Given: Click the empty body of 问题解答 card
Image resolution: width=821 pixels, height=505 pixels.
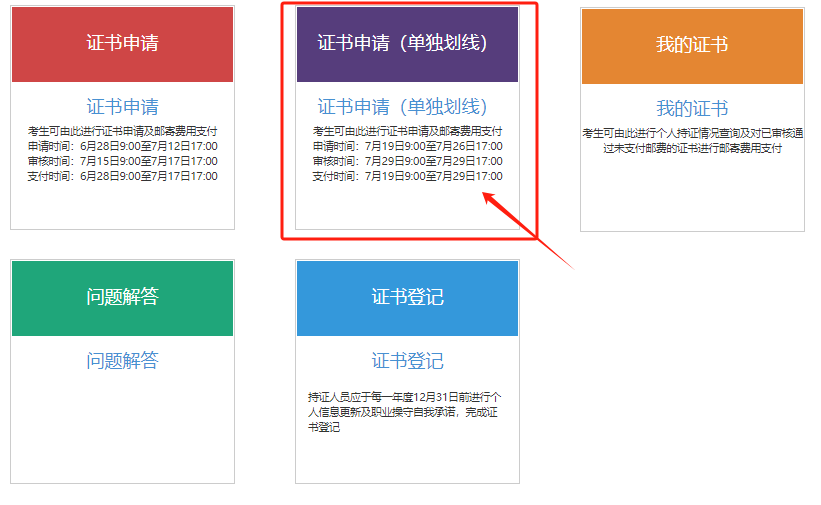Looking at the screenshot, I should coord(122,430).
